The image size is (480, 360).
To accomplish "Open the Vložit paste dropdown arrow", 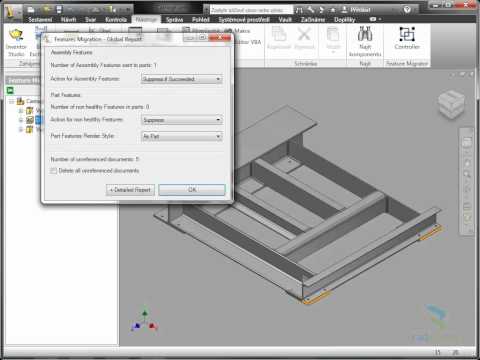I will point(333,52).
